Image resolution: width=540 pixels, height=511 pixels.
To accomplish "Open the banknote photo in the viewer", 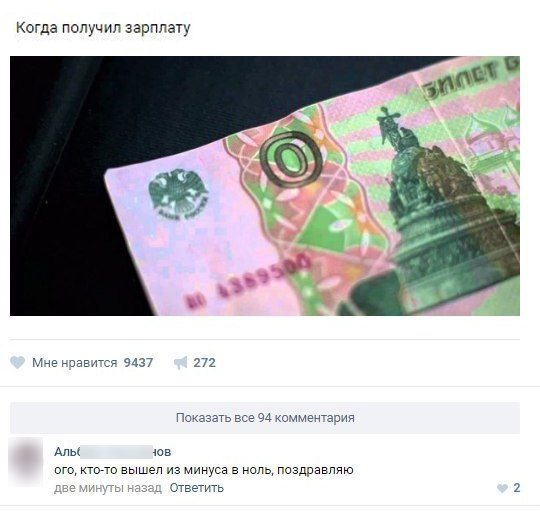I will tap(265, 186).
